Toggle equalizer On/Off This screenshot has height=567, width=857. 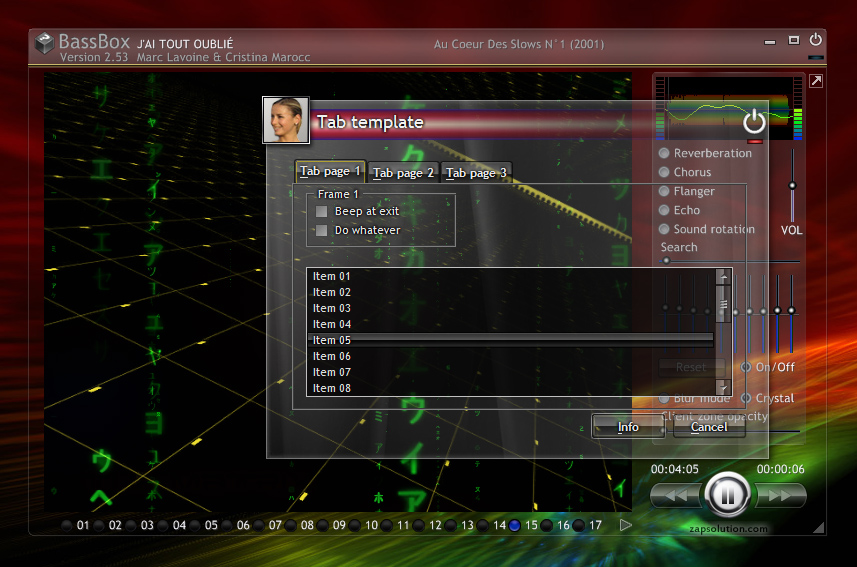746,367
